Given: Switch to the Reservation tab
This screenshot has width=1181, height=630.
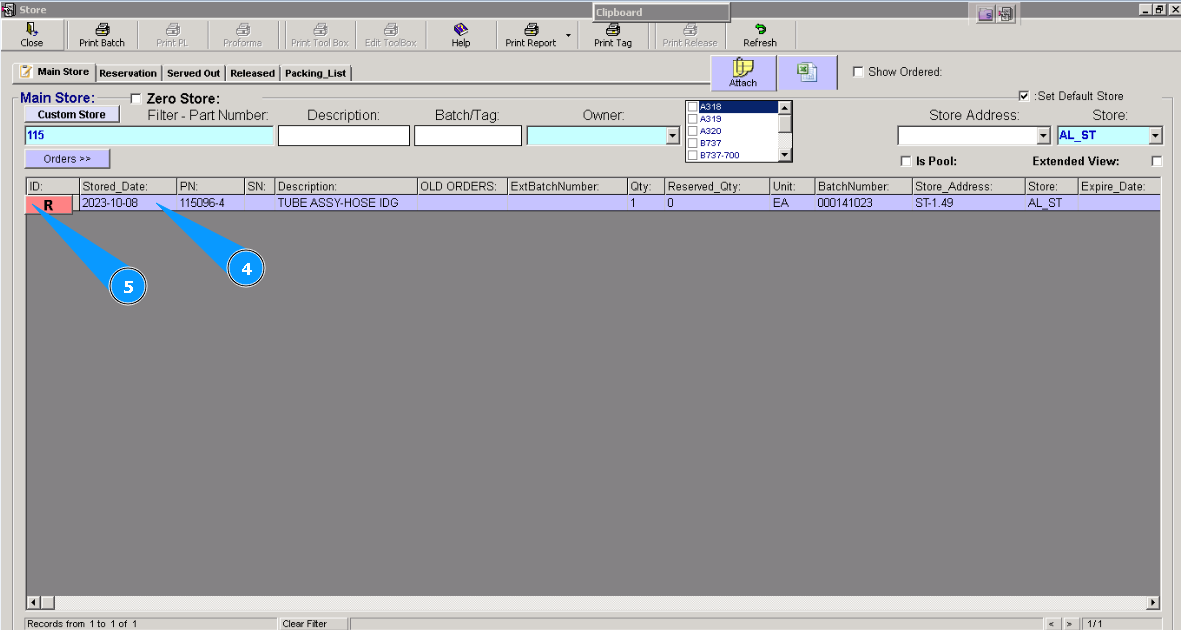Looking at the screenshot, I should pyautogui.click(x=128, y=73).
